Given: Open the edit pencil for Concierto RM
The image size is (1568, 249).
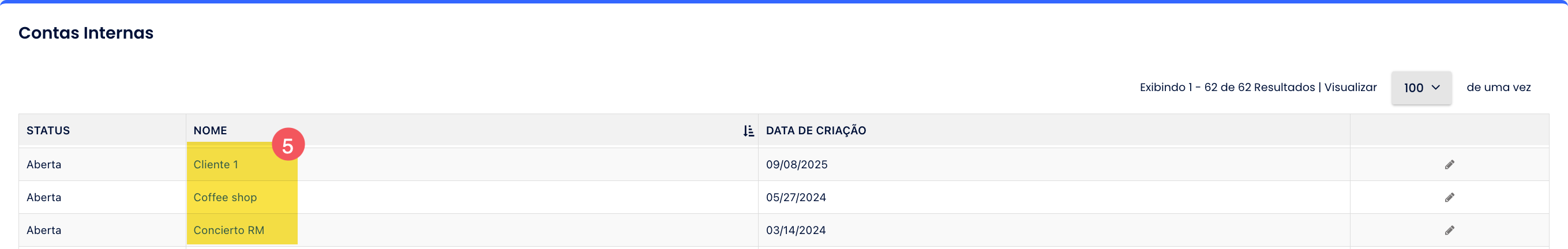Looking at the screenshot, I should 1449,230.
